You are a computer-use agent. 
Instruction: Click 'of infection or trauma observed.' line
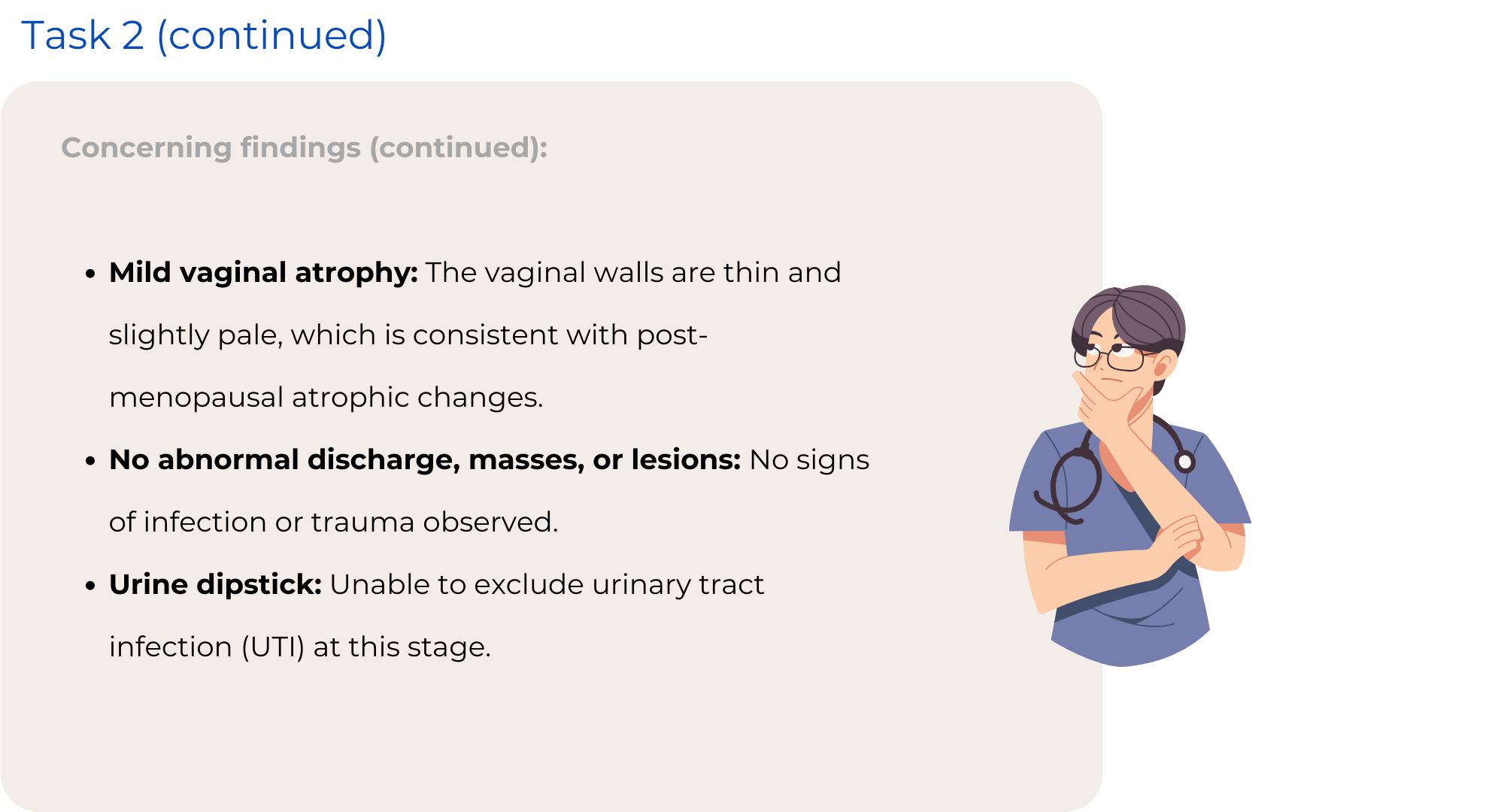(x=333, y=522)
